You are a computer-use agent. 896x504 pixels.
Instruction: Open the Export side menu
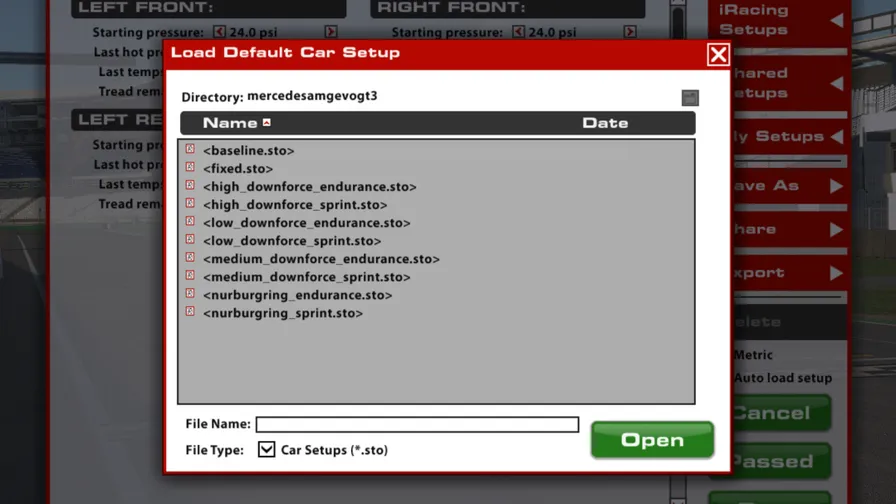789,273
